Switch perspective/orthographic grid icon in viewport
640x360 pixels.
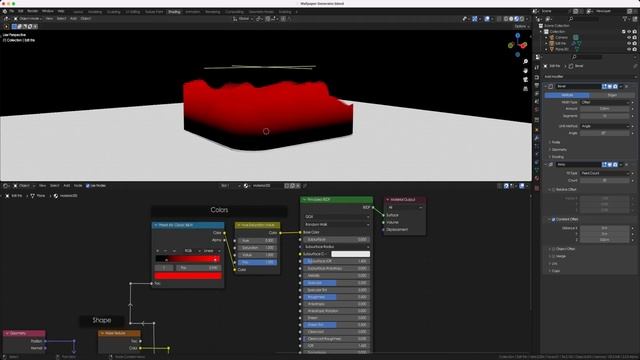[x=525, y=89]
